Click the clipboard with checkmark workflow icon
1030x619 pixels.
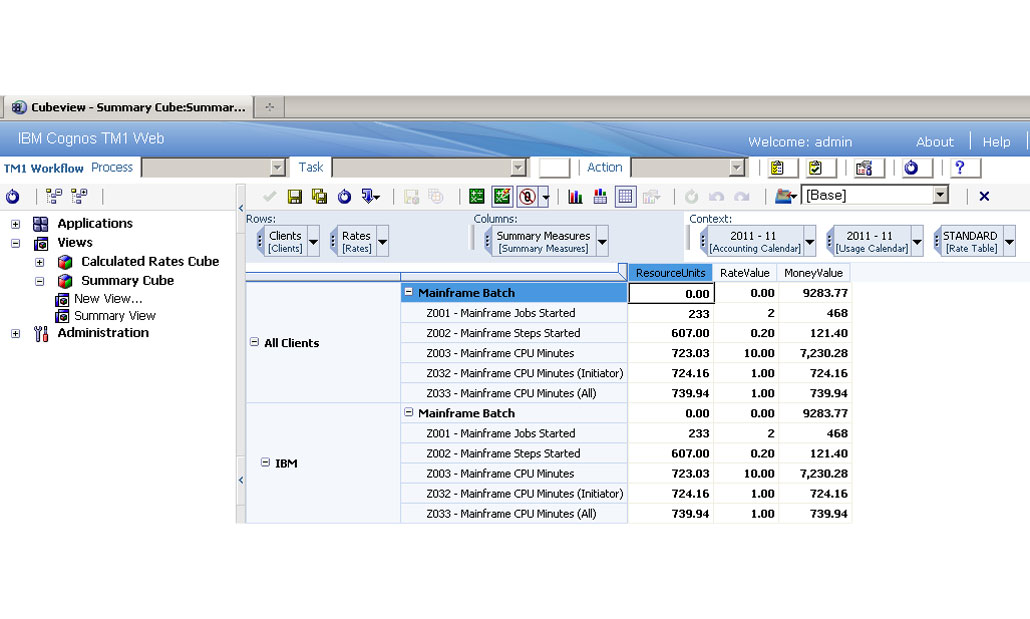815,168
